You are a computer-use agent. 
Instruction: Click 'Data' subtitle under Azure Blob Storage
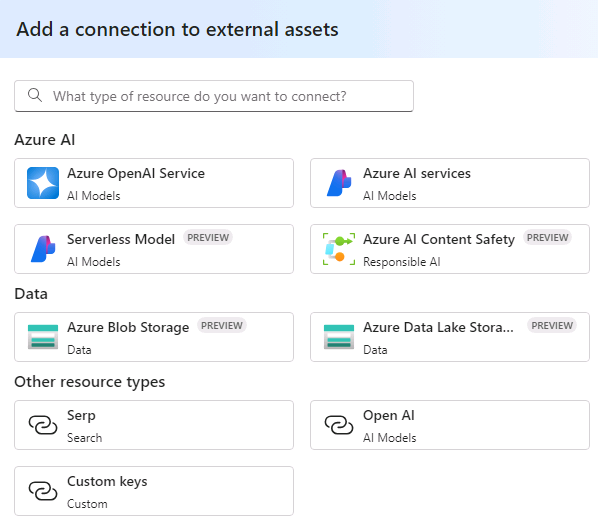[x=79, y=350]
